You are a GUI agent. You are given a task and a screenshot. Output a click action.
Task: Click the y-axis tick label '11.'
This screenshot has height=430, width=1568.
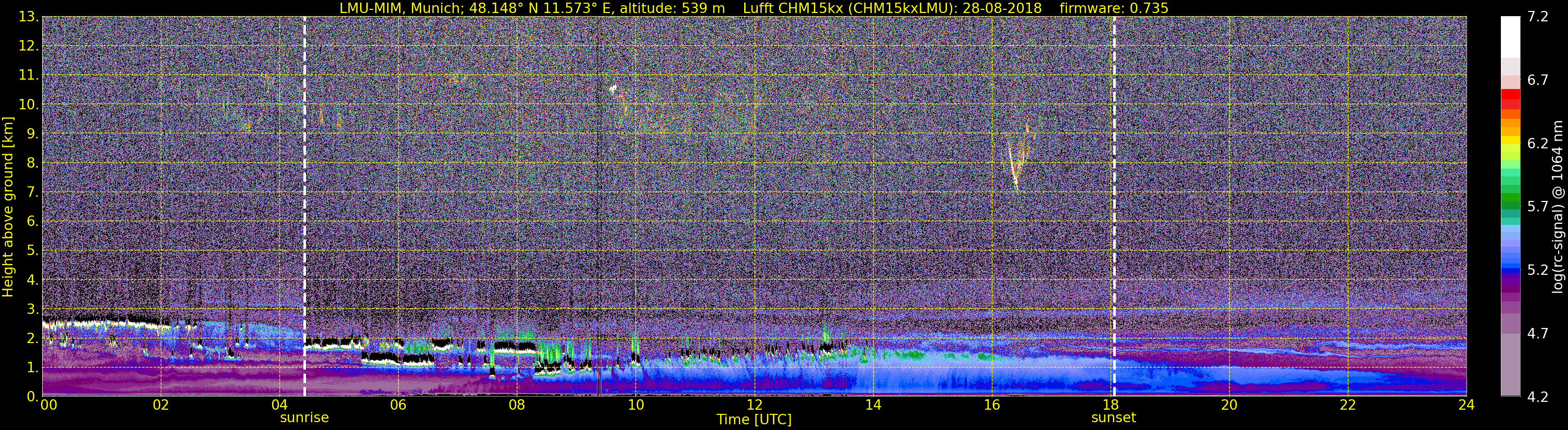(29, 75)
